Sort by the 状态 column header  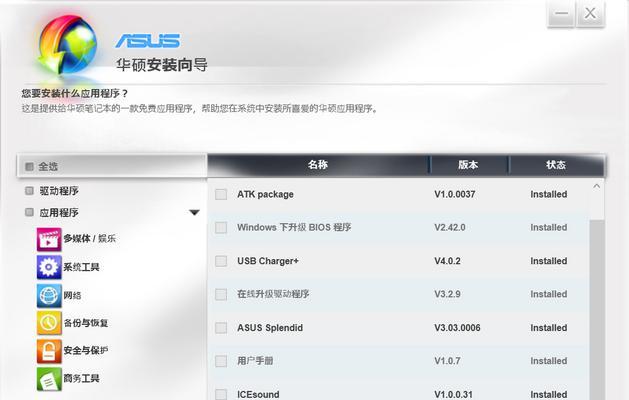coord(556,164)
